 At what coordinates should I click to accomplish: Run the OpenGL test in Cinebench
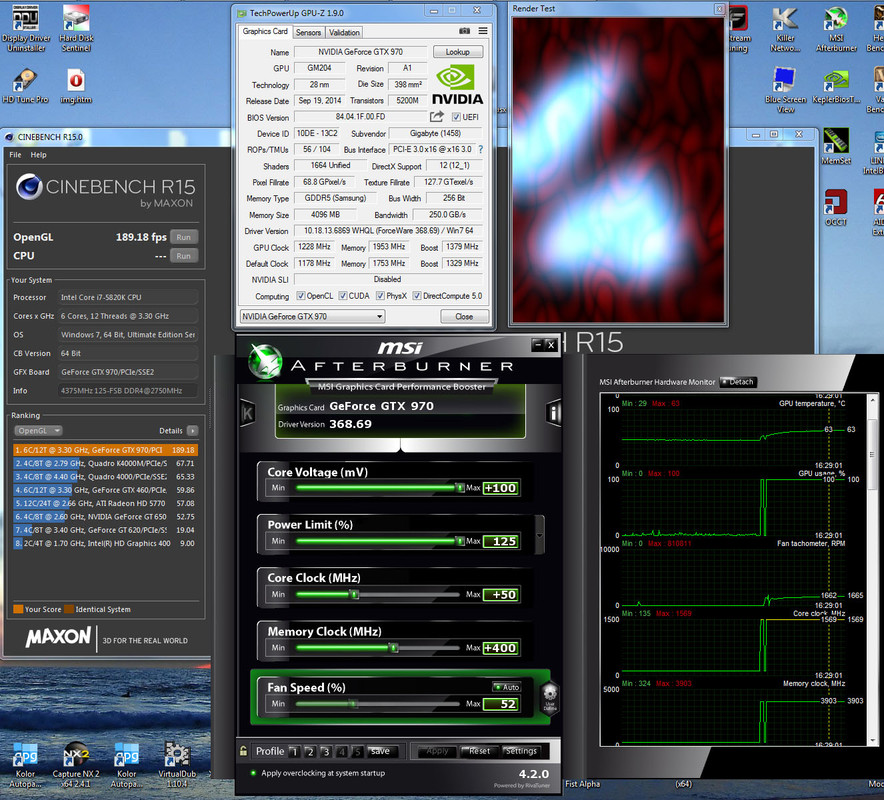click(x=184, y=237)
